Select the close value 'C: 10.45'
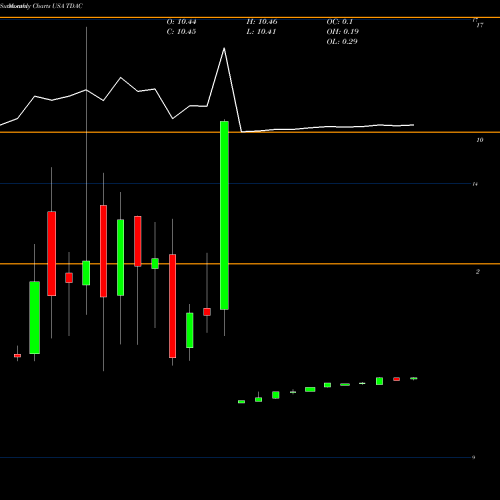Screen dimensions: 500x500 (181, 32)
